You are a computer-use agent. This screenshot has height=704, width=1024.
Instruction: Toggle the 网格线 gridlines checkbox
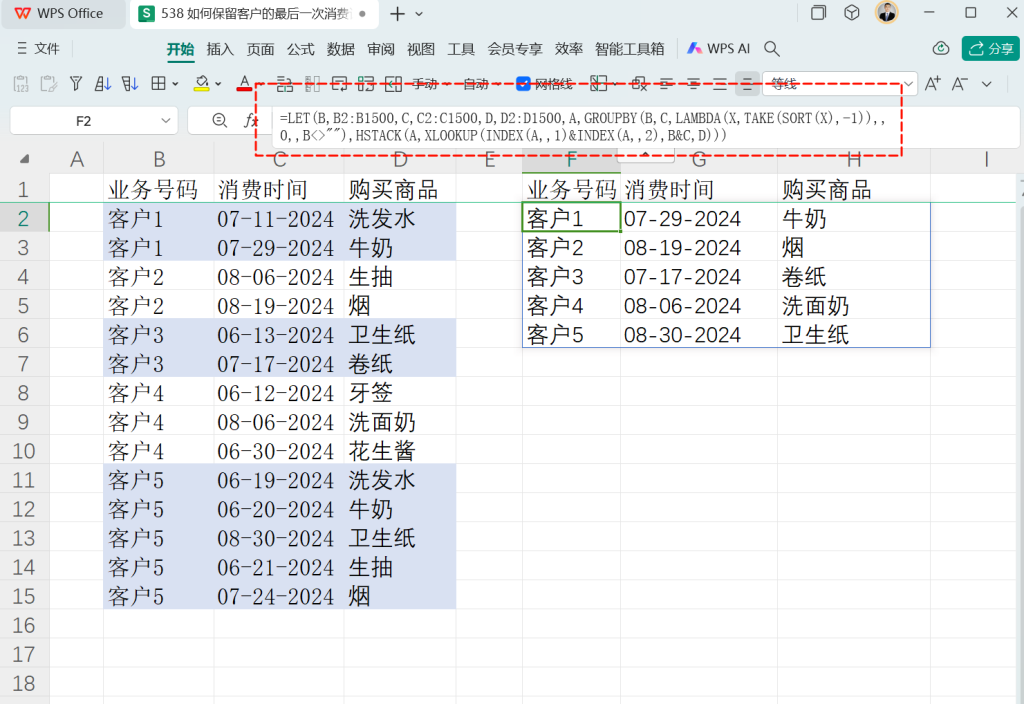(x=523, y=84)
